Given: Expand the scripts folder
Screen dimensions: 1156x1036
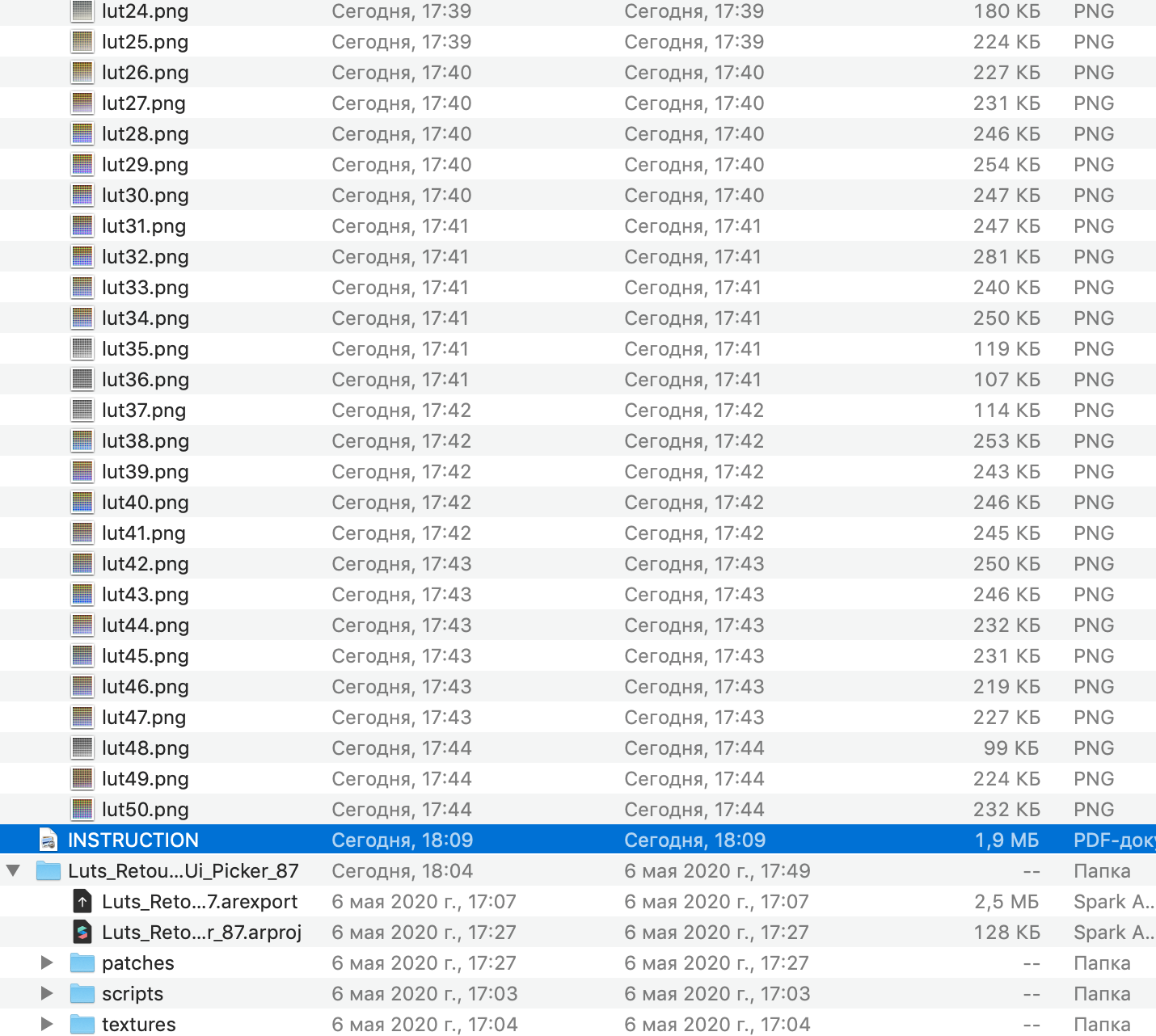Looking at the screenshot, I should click(x=47, y=994).
